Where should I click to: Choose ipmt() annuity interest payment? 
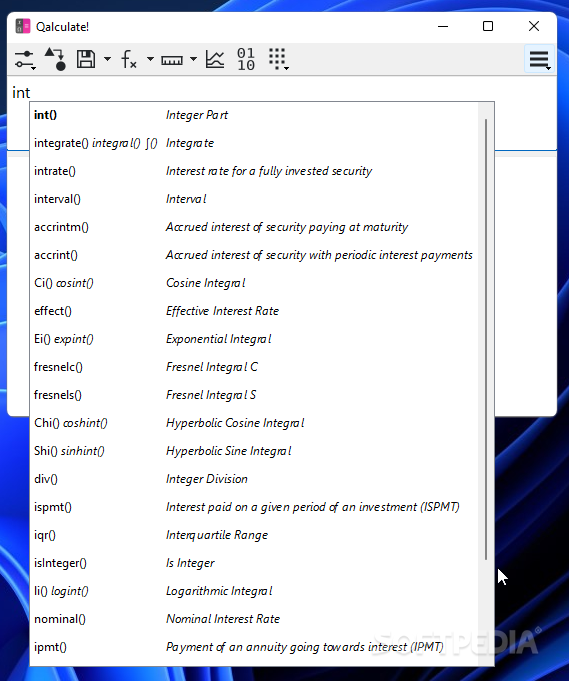click(x=256, y=647)
